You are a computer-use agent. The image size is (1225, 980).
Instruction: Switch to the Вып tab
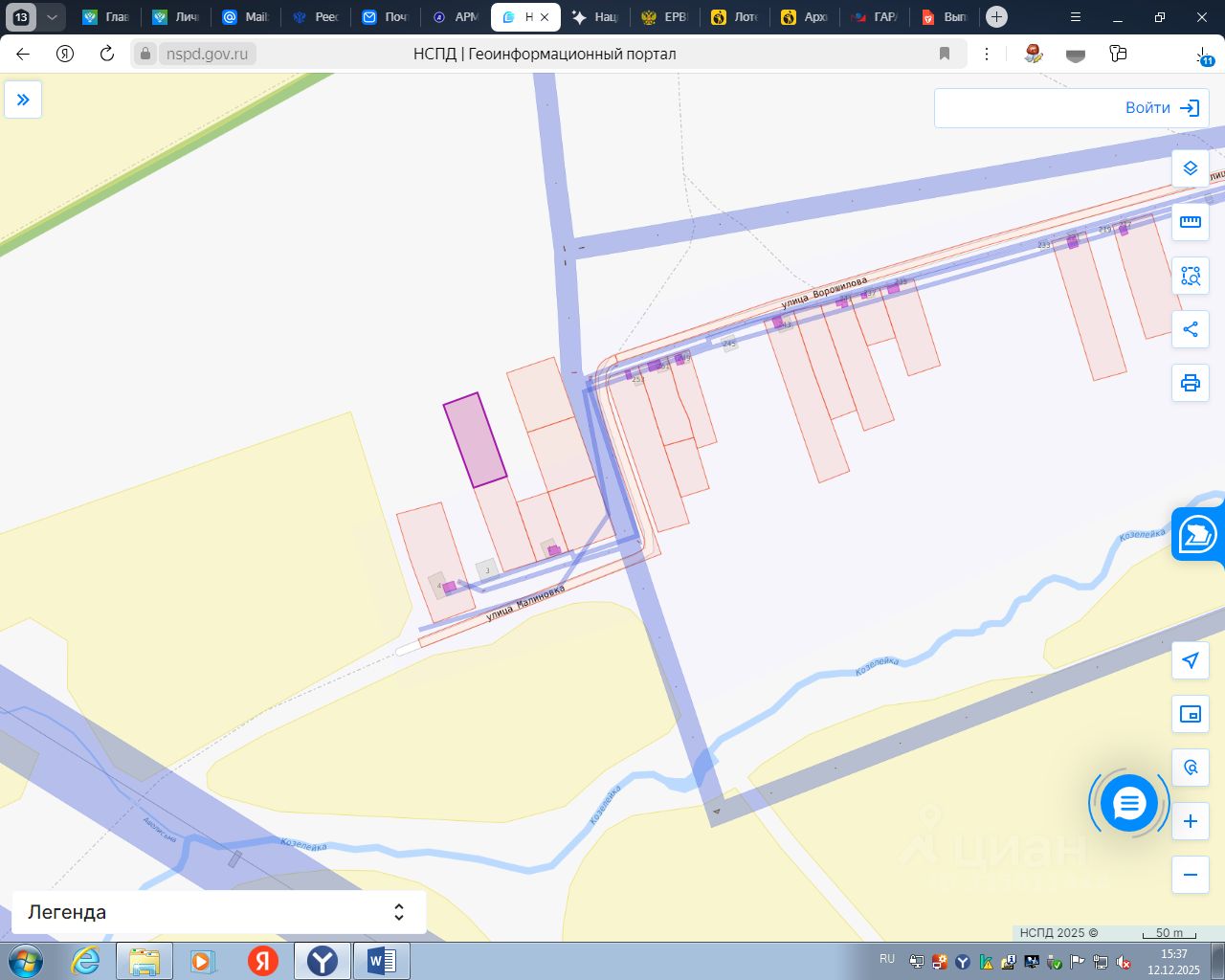click(944, 17)
